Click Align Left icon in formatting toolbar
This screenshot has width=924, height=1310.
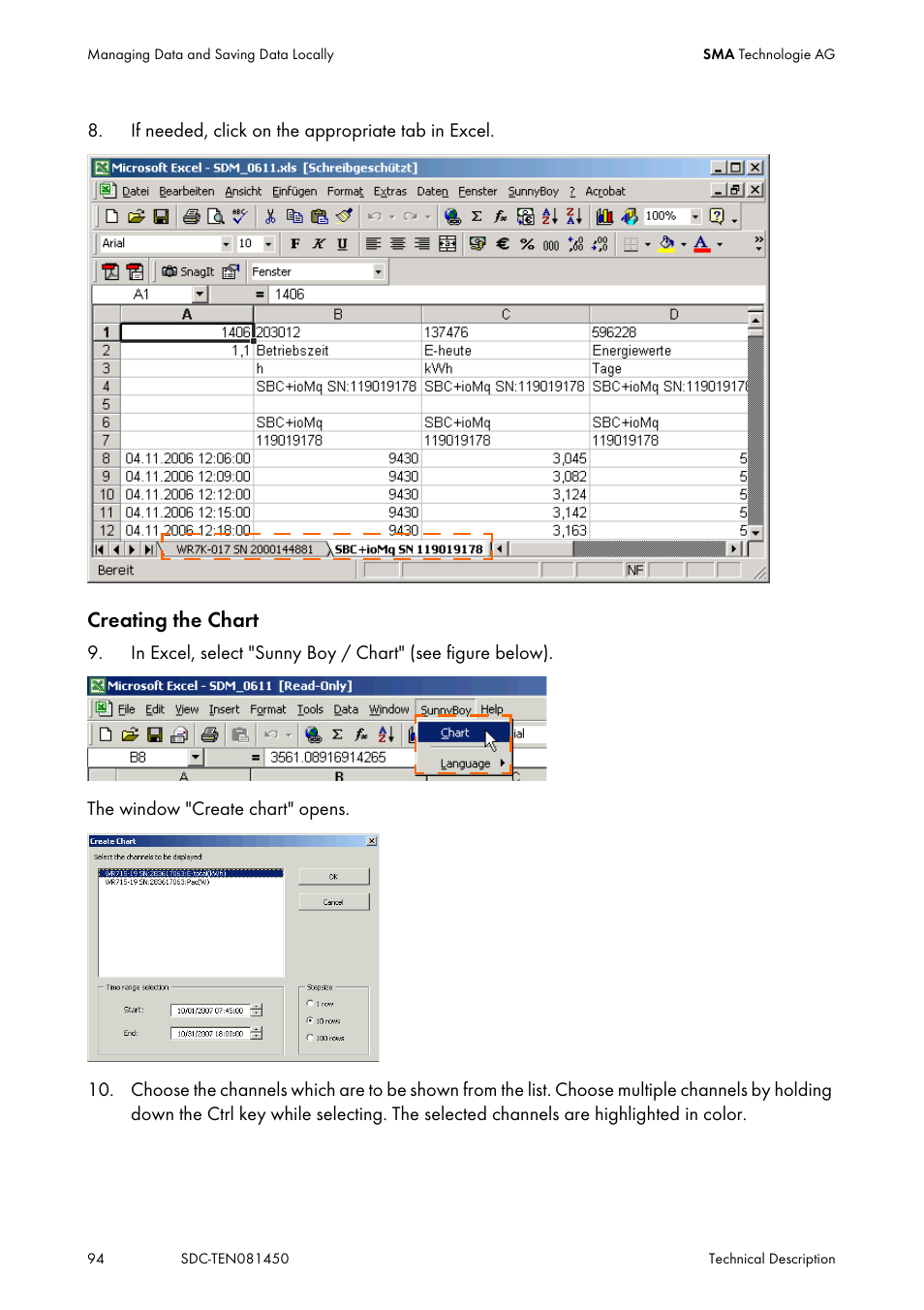[373, 244]
